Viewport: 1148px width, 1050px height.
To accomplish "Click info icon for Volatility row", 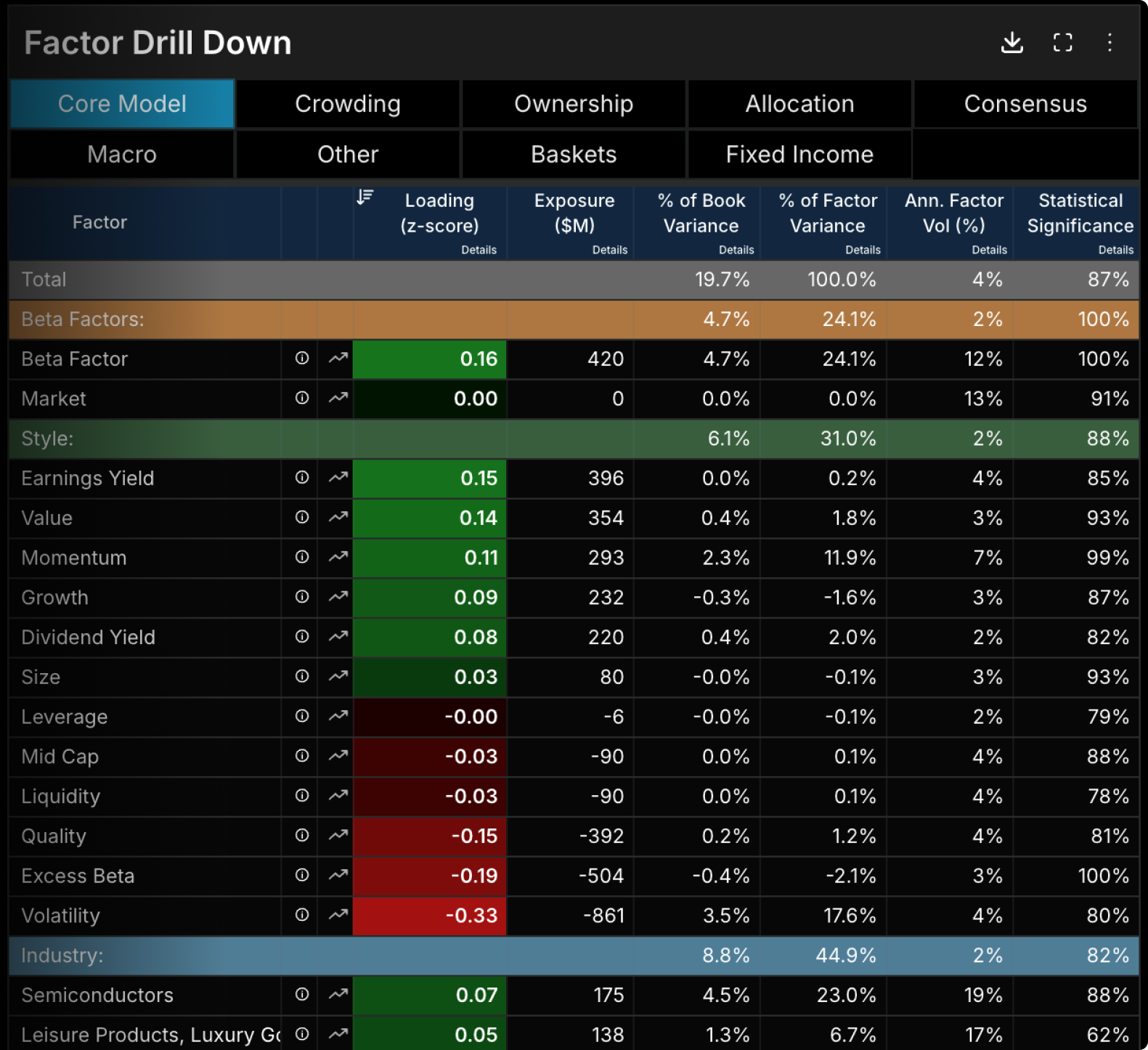I will (302, 915).
